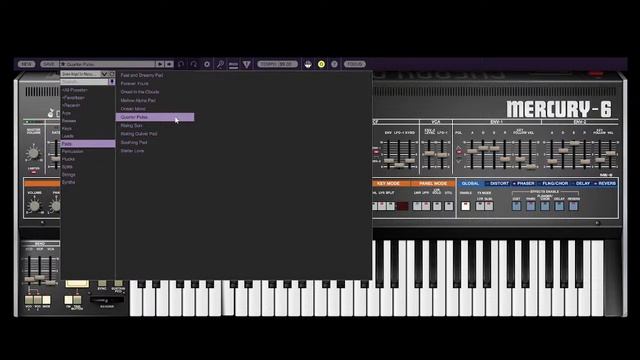
Task: Toggle the PHASER effect enable button
Action: (531, 206)
